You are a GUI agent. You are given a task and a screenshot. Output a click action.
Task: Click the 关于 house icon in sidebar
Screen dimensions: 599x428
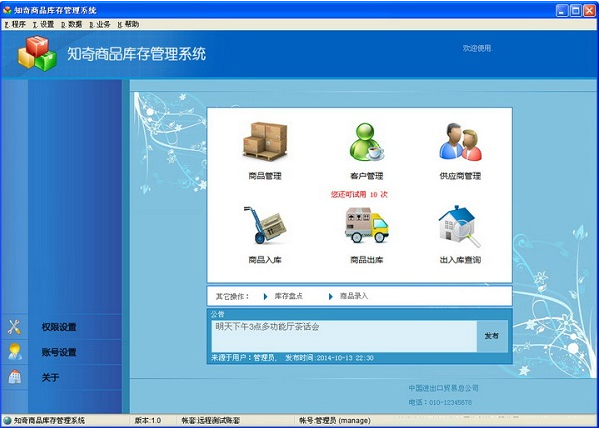15,377
